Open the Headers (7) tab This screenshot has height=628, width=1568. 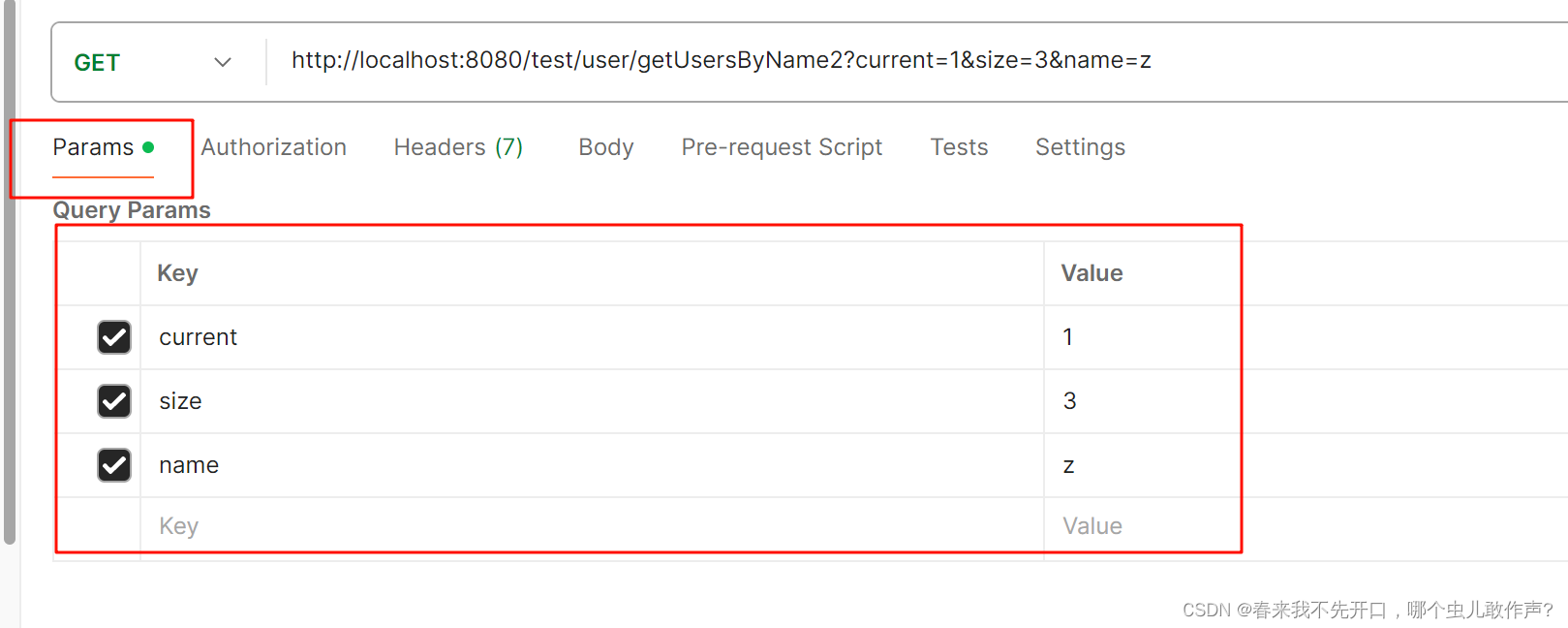[458, 146]
